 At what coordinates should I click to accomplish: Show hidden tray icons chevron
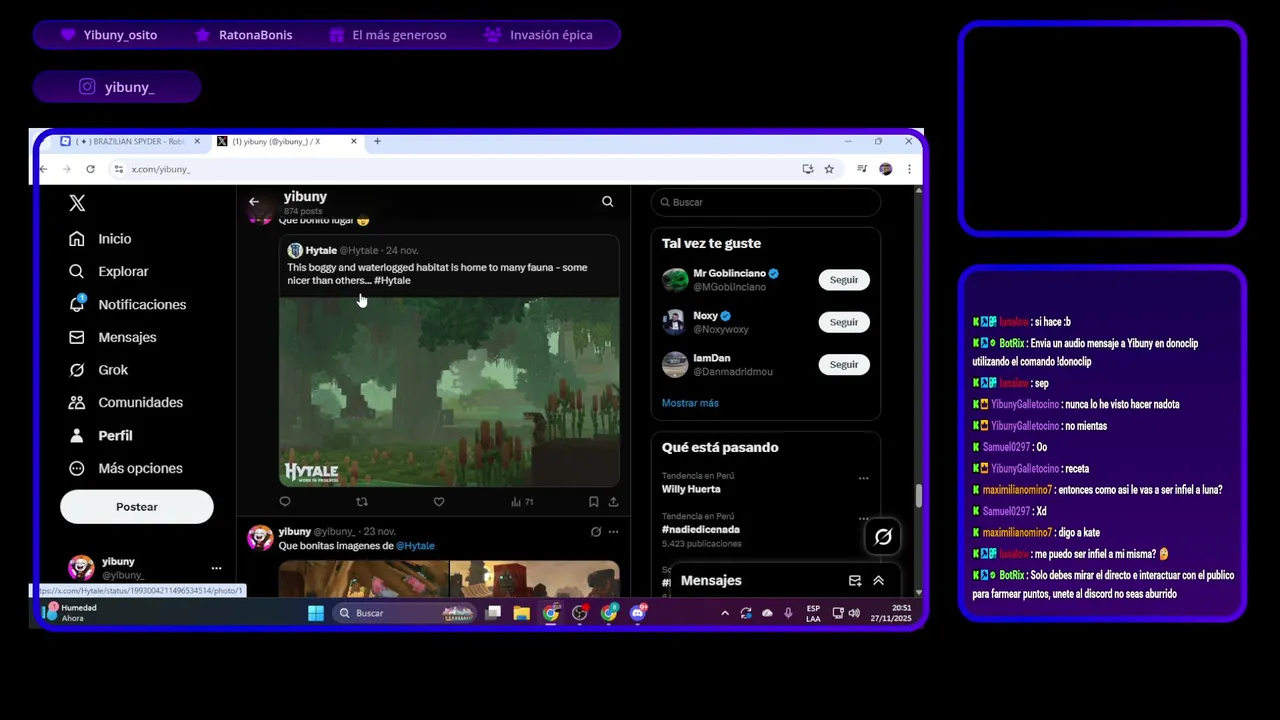coord(725,613)
